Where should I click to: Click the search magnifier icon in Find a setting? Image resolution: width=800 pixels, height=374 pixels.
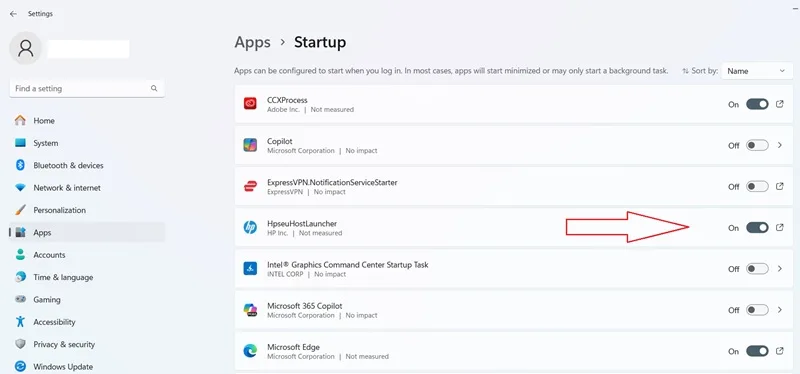(154, 88)
